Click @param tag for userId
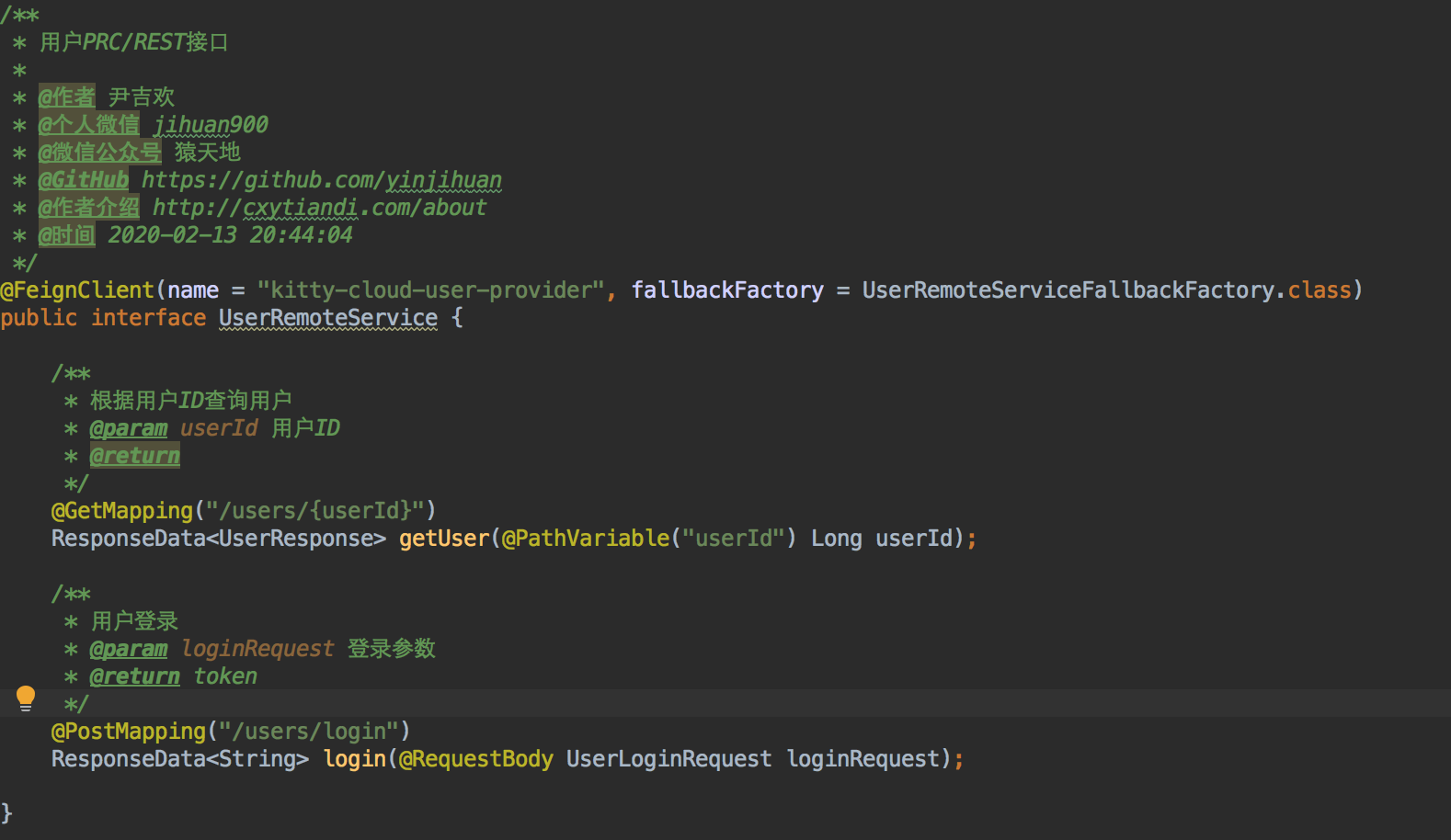1451x840 pixels. point(129,428)
